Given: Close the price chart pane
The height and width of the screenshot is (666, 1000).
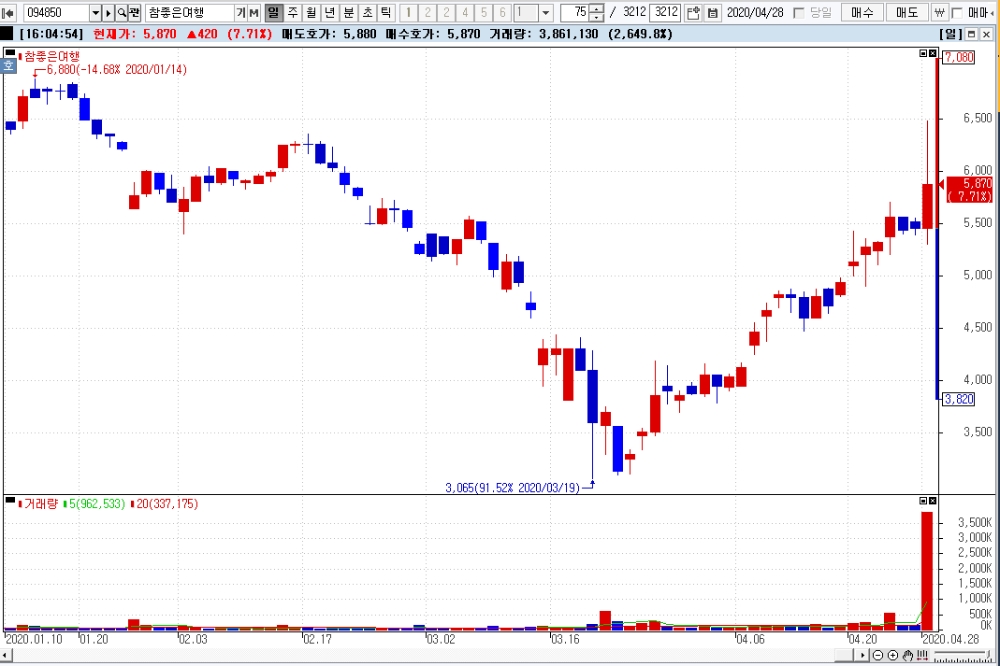Looking at the screenshot, I should tap(932, 54).
